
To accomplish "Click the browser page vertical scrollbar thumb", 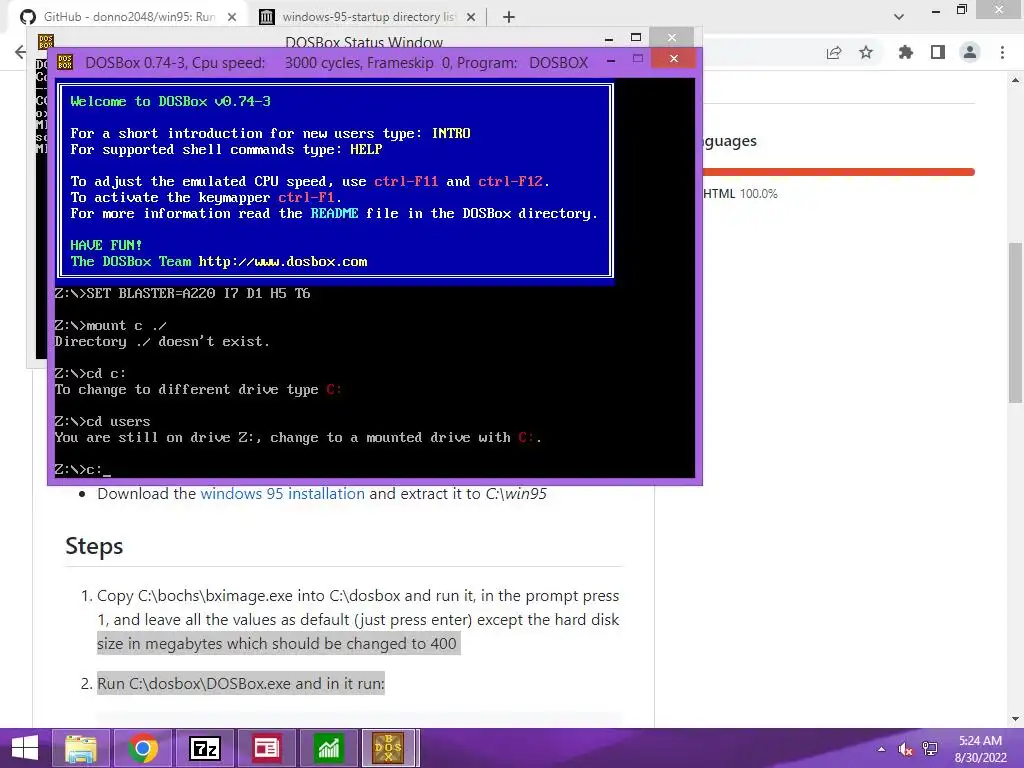I will (x=1016, y=323).
